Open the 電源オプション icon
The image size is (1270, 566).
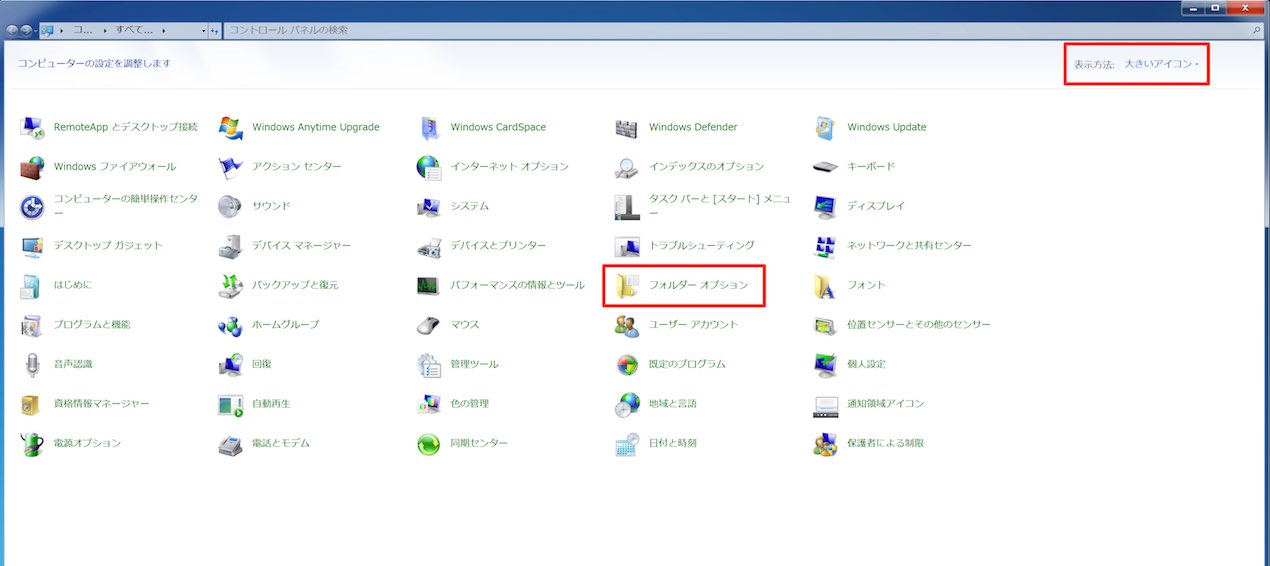(x=32, y=443)
